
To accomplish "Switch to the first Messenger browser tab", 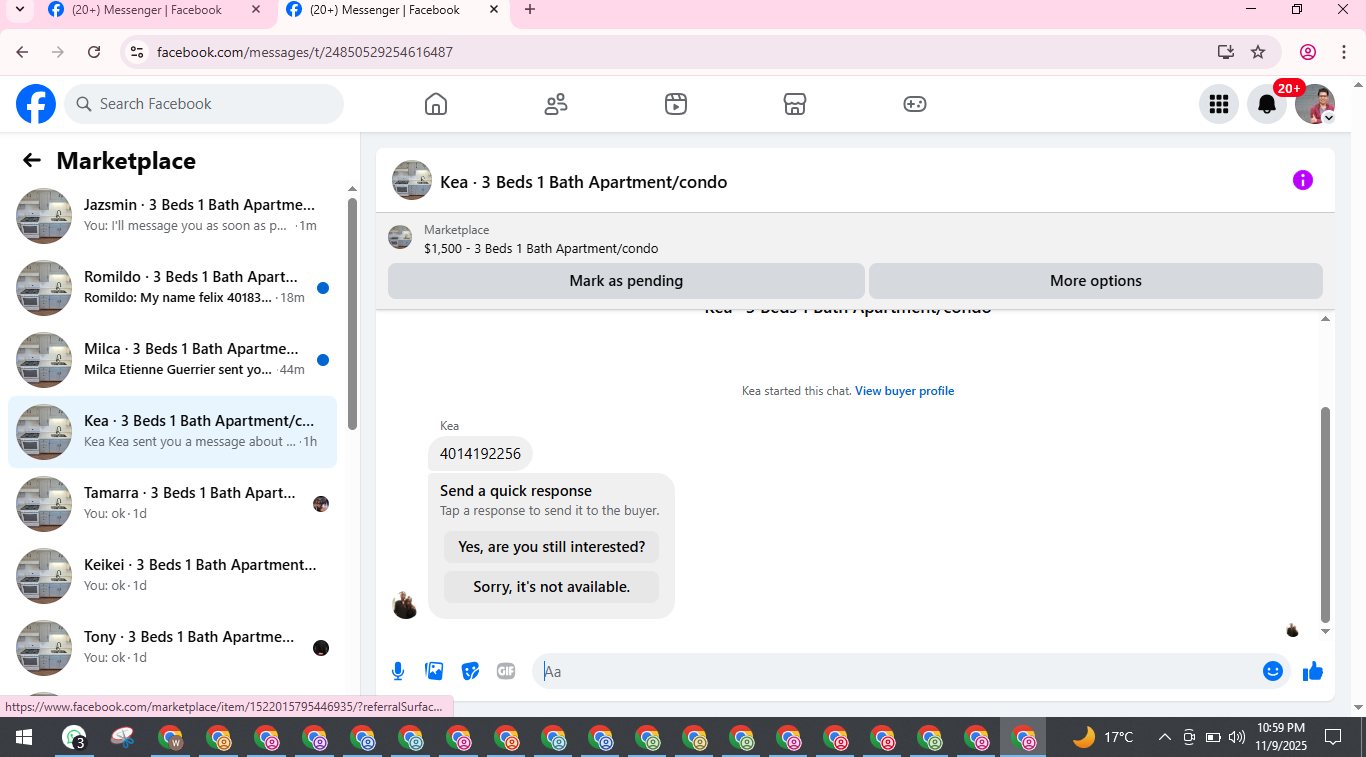I will 148,10.
